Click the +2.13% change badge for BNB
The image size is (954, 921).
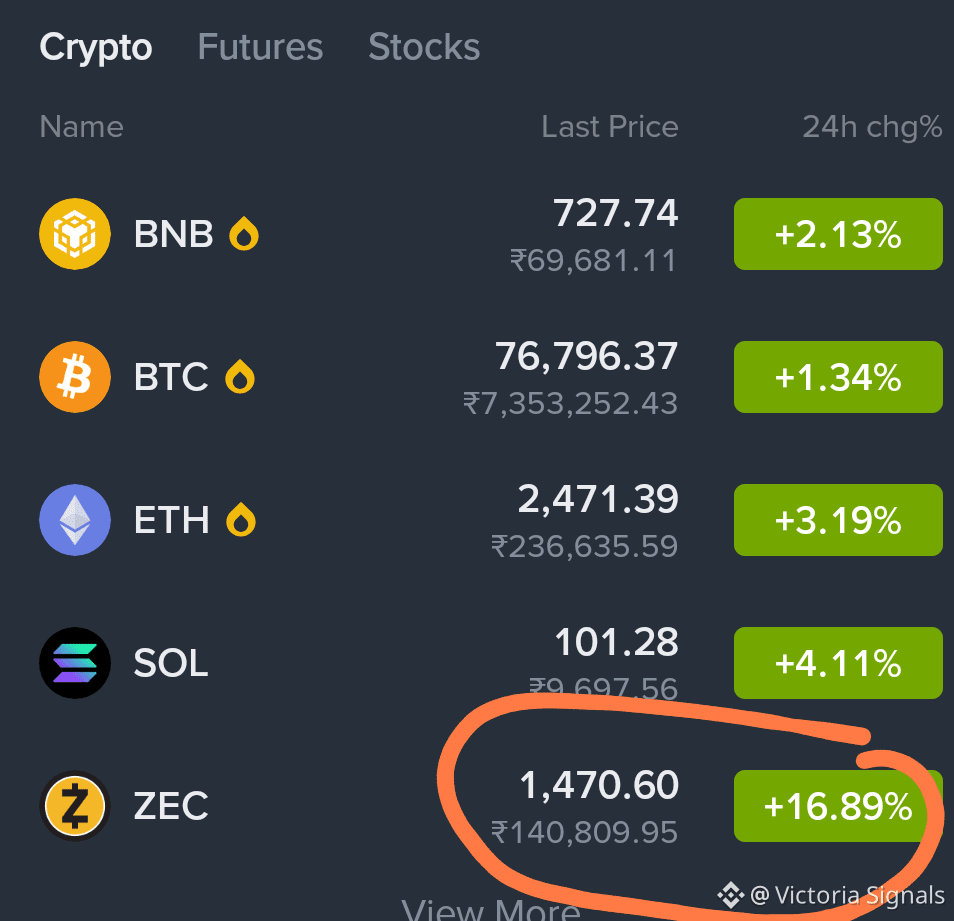[x=838, y=234]
